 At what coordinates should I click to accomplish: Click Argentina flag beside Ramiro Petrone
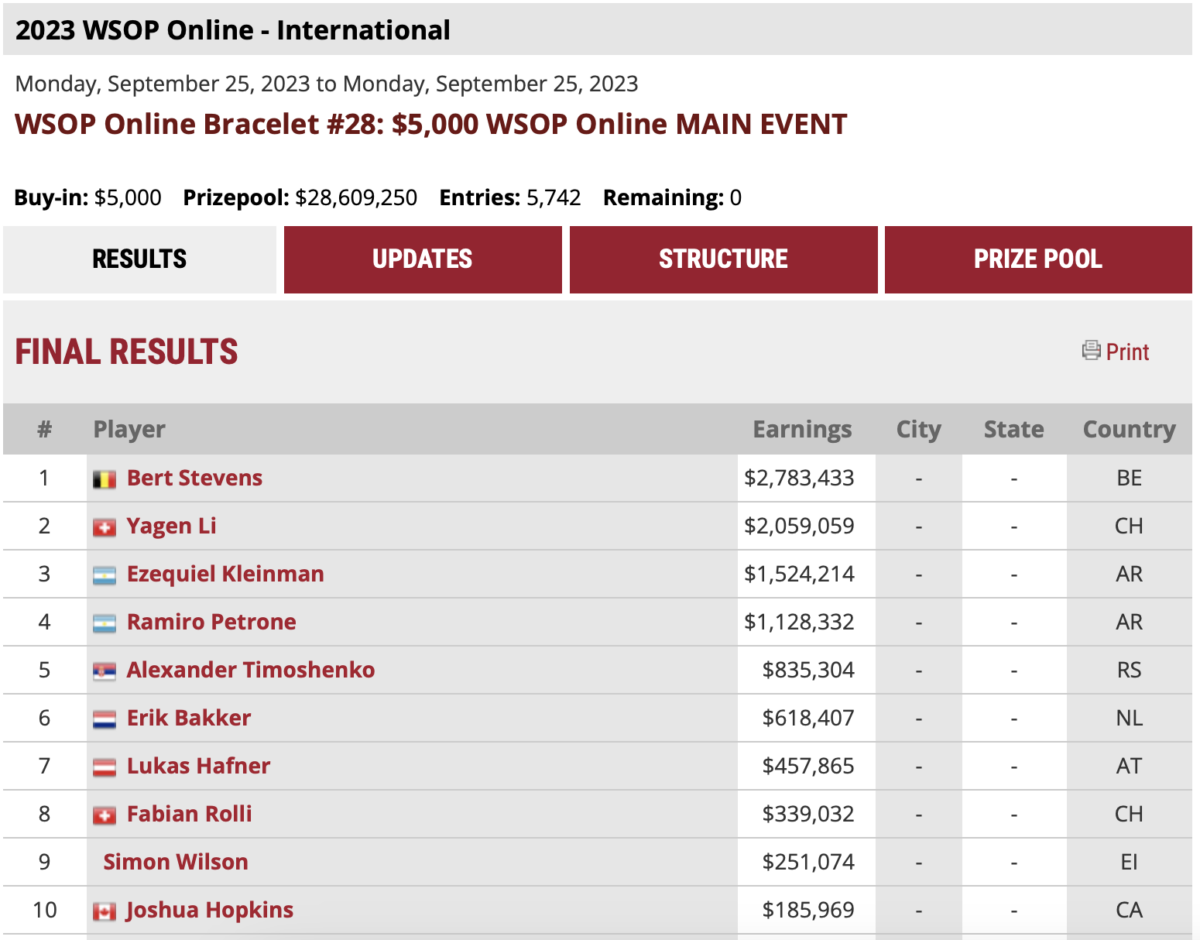pyautogui.click(x=104, y=623)
